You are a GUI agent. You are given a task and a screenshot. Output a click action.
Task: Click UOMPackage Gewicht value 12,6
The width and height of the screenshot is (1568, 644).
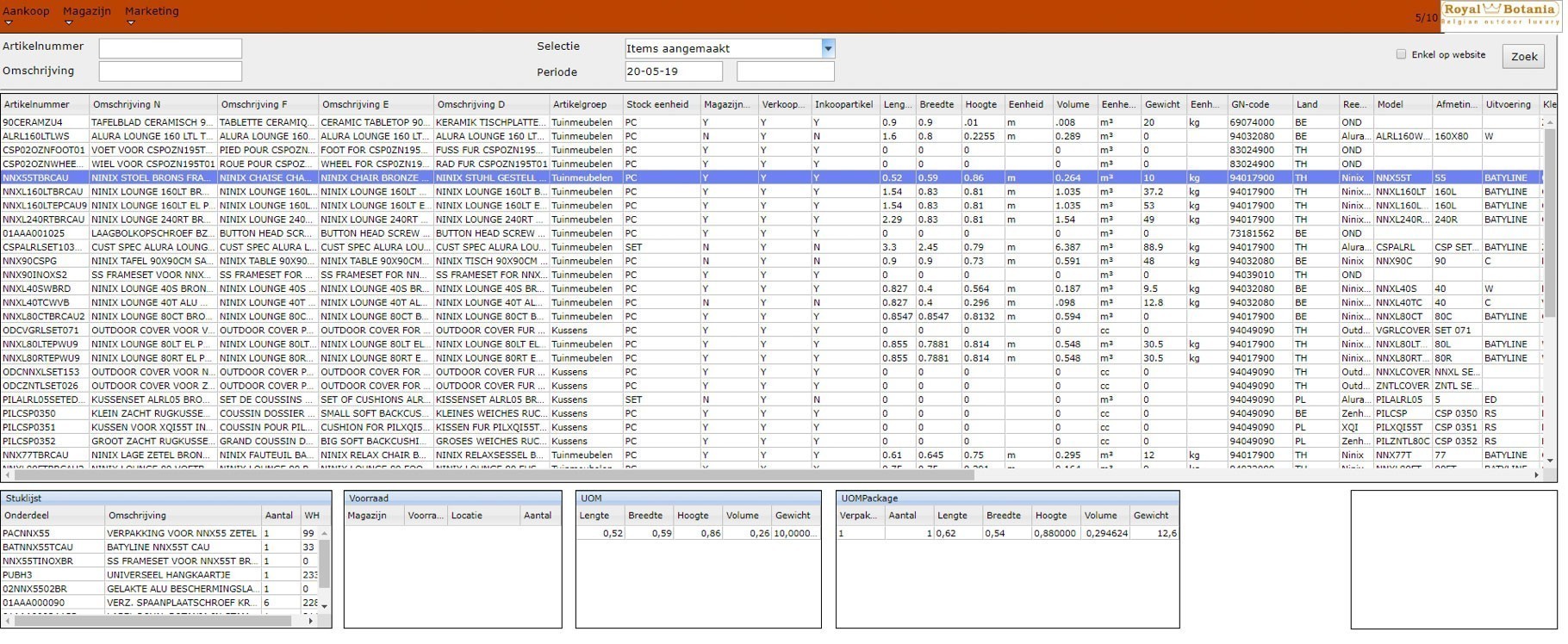pyautogui.click(x=1154, y=533)
